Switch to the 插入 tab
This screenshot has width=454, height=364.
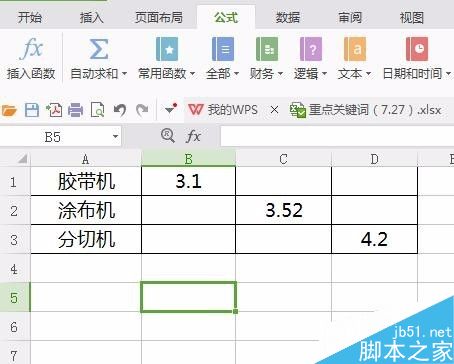point(92,17)
